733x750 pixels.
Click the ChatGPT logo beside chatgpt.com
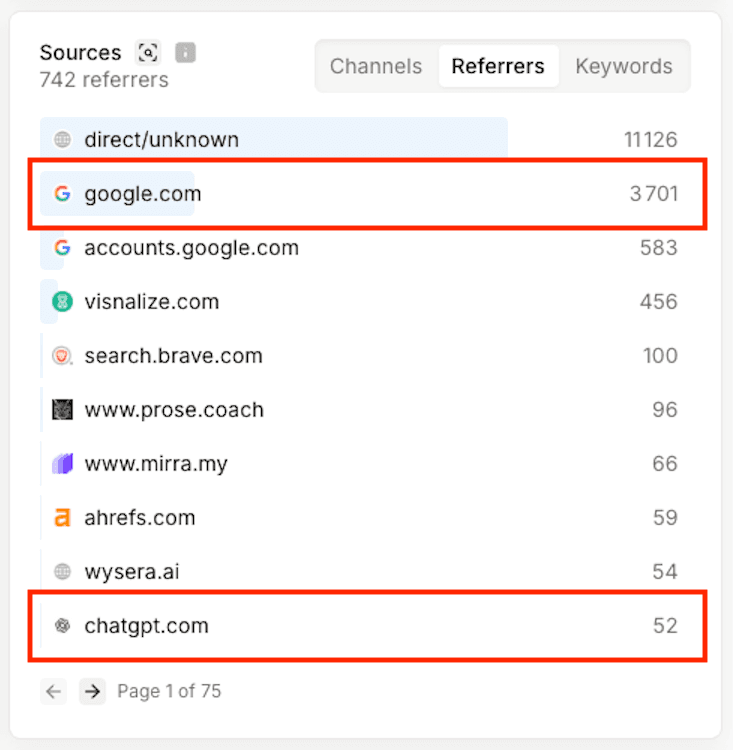pyautogui.click(x=62, y=626)
